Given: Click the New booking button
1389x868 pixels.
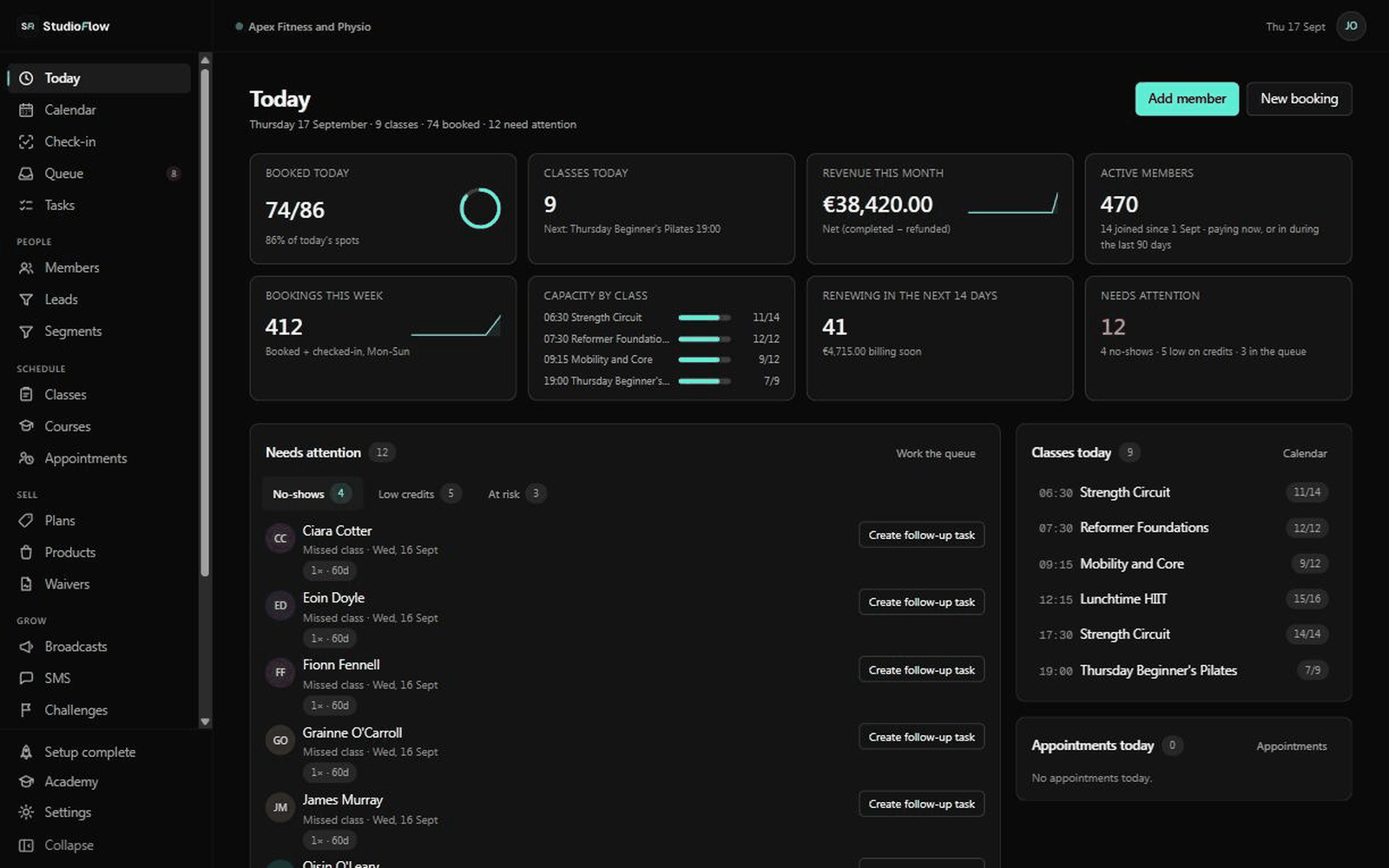Looking at the screenshot, I should click(1299, 99).
